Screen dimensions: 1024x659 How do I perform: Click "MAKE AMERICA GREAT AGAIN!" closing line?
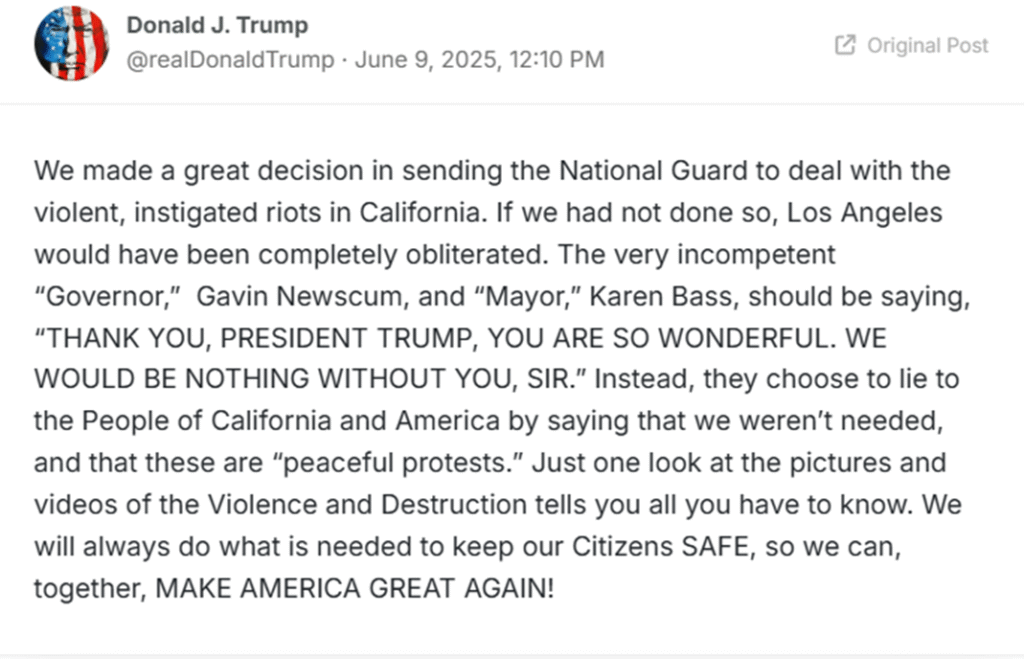(x=355, y=588)
